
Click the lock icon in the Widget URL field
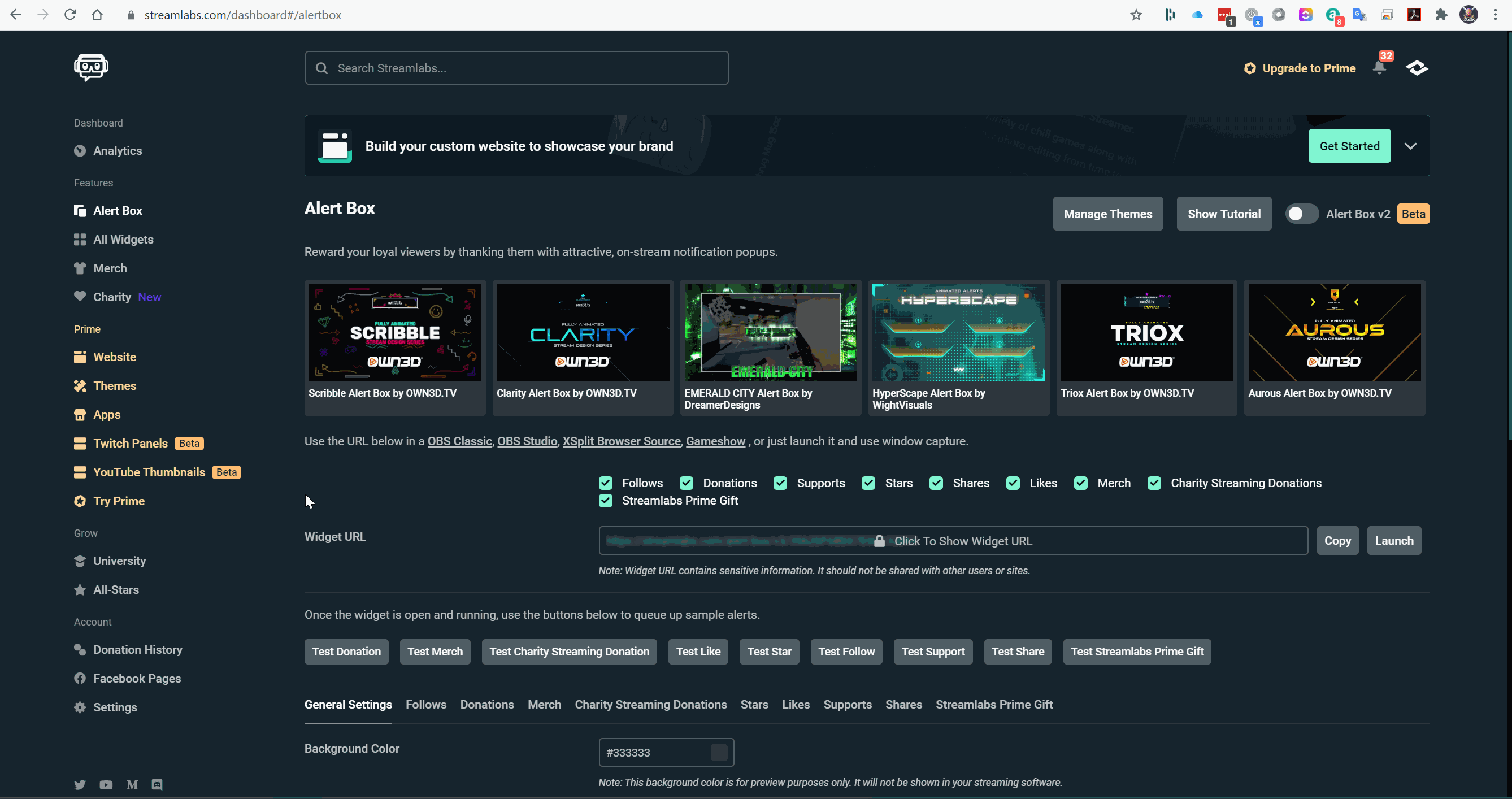pos(879,541)
